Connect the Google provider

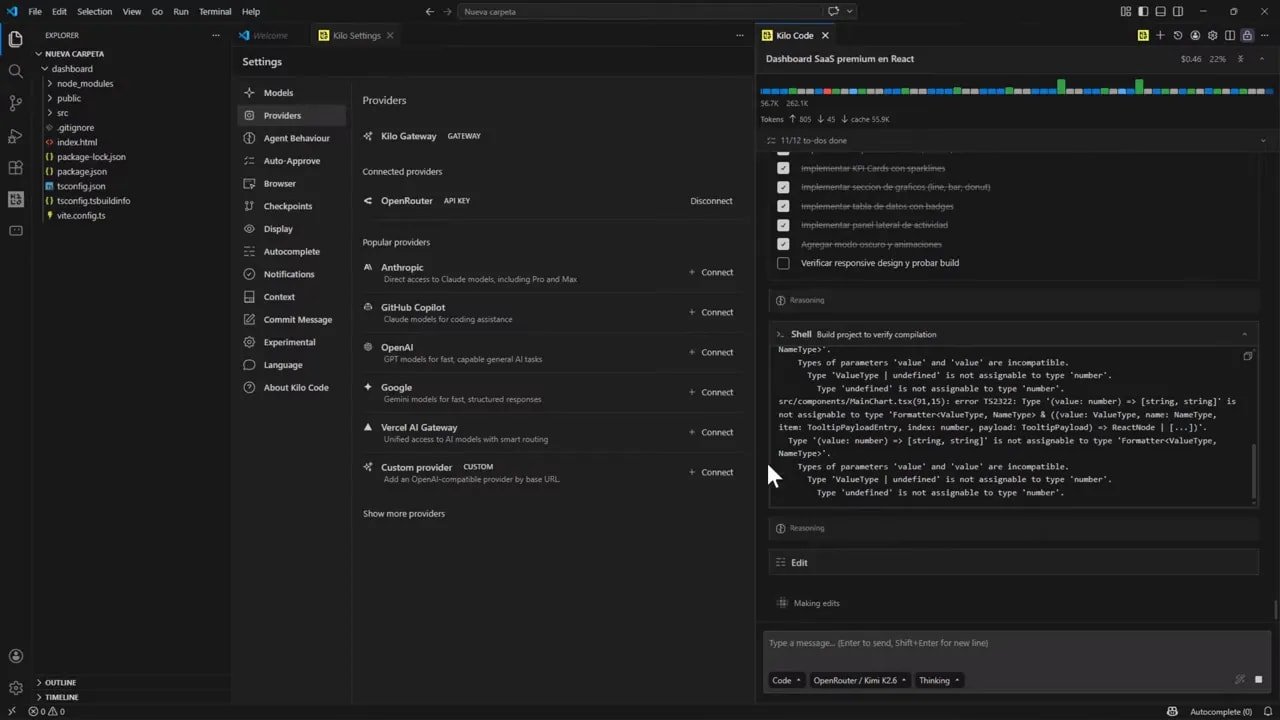(711, 392)
